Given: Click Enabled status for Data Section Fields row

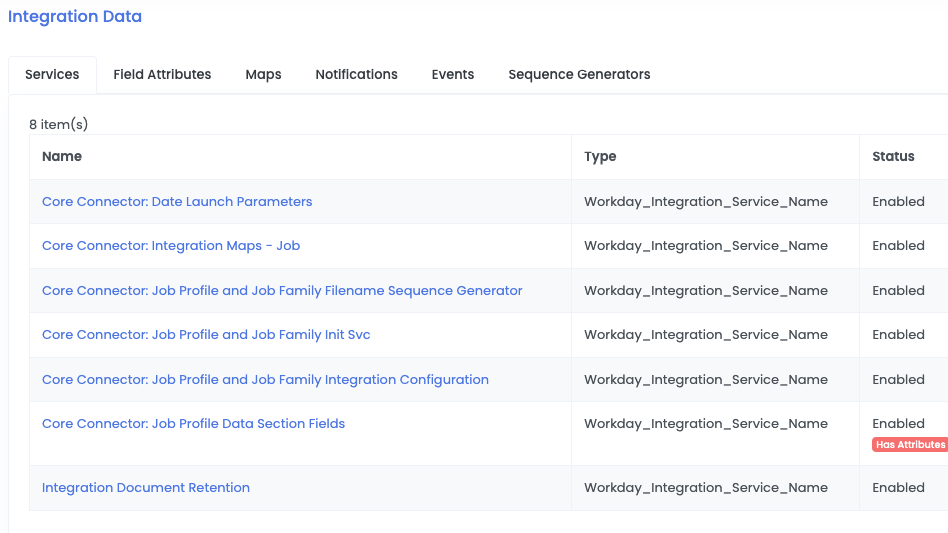Looking at the screenshot, I should [898, 424].
